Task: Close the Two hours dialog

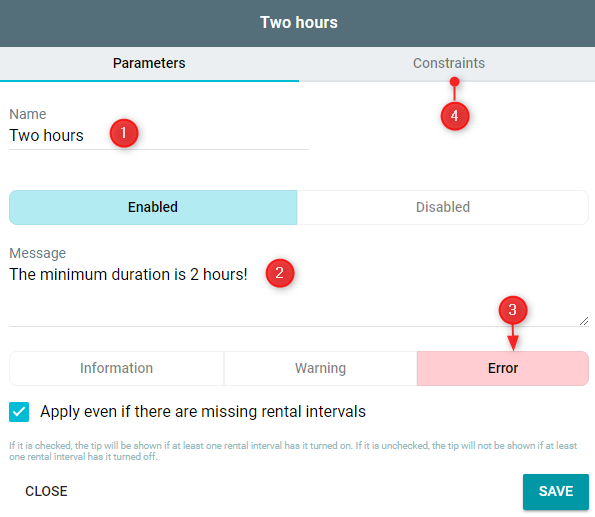Action: (x=46, y=491)
